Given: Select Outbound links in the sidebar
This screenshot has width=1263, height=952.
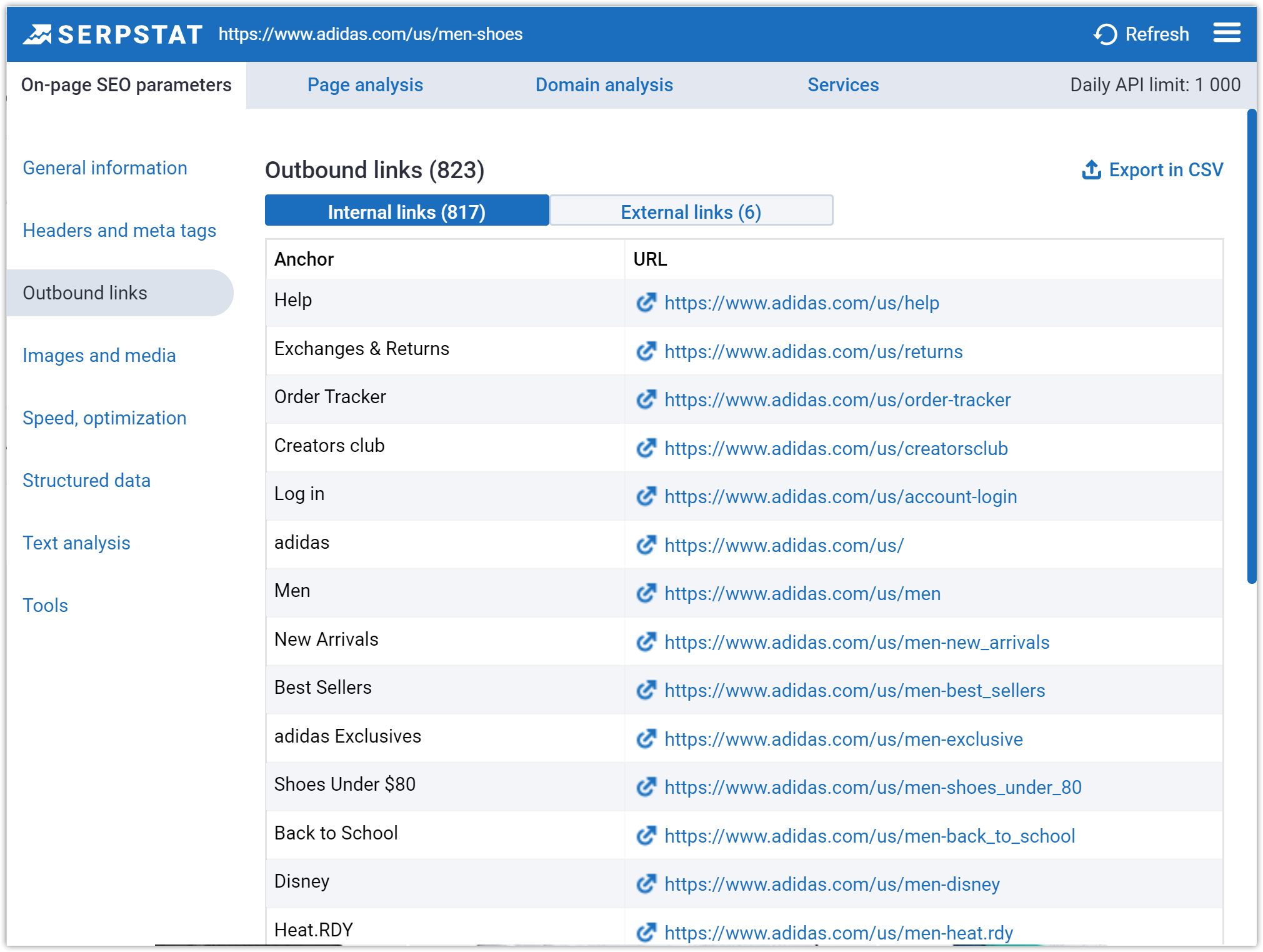Looking at the screenshot, I should [x=119, y=293].
